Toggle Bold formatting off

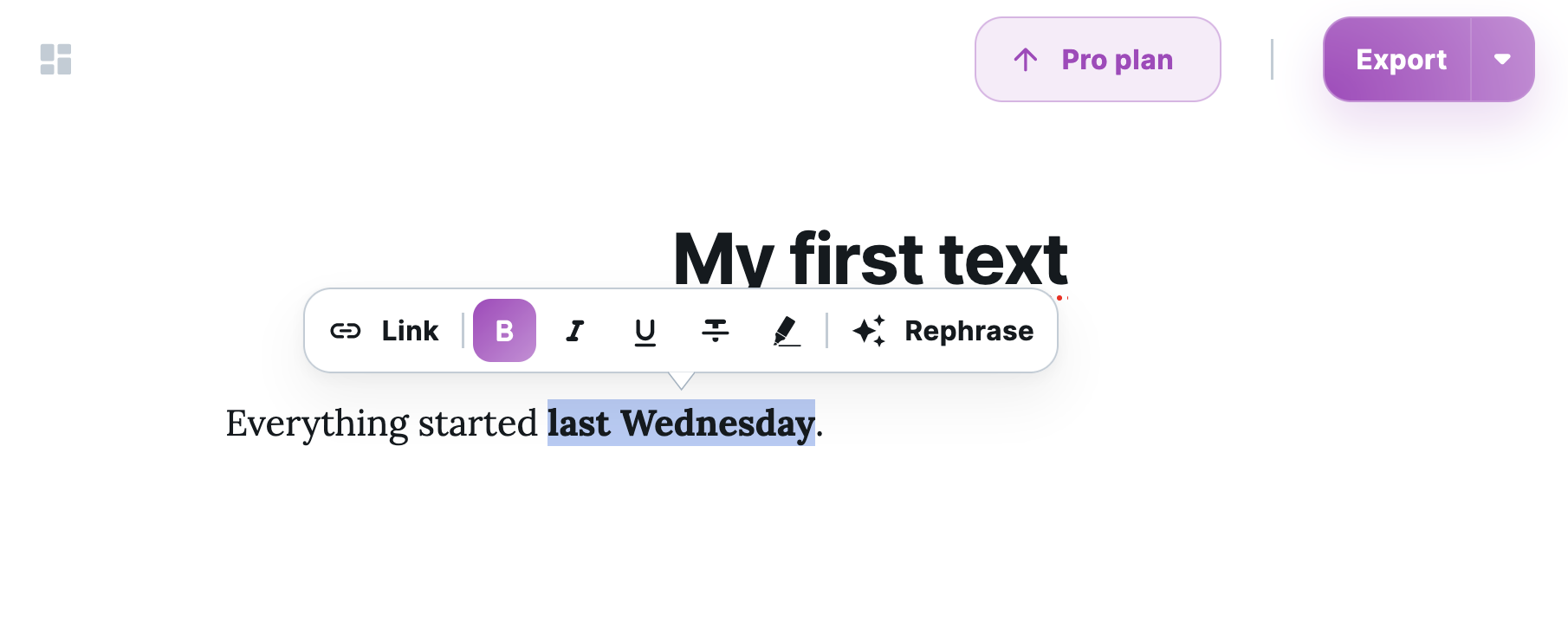504,330
